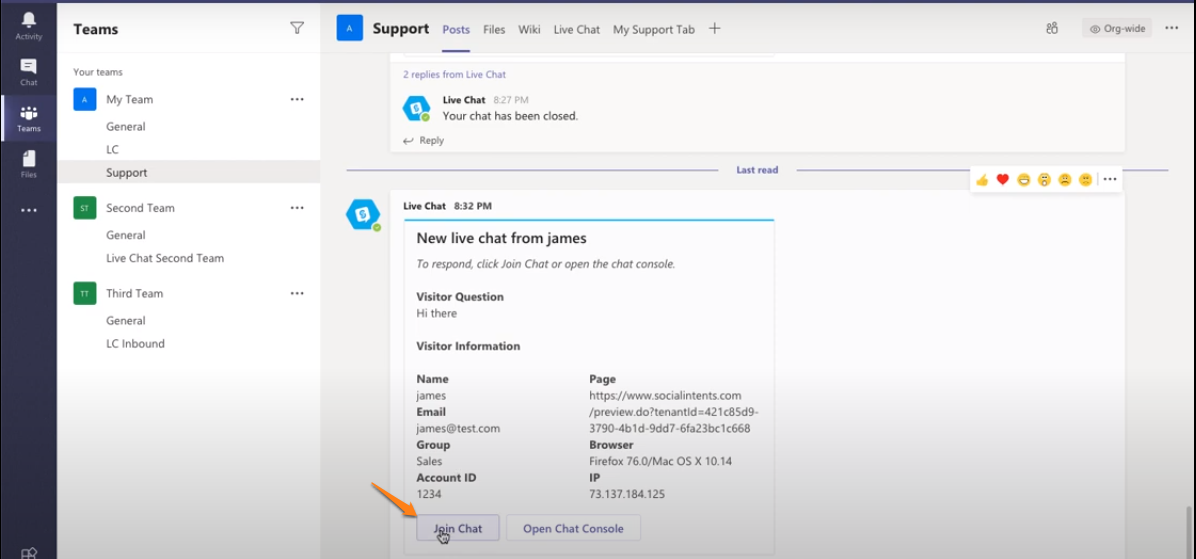React with red heart emoji
Image resolution: width=1196 pixels, height=559 pixels.
(x=1002, y=179)
